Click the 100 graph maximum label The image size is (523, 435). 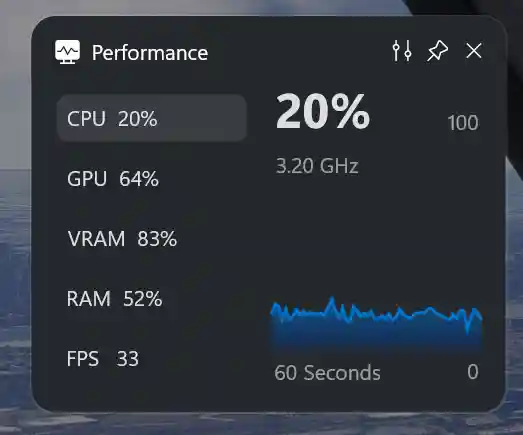point(463,123)
